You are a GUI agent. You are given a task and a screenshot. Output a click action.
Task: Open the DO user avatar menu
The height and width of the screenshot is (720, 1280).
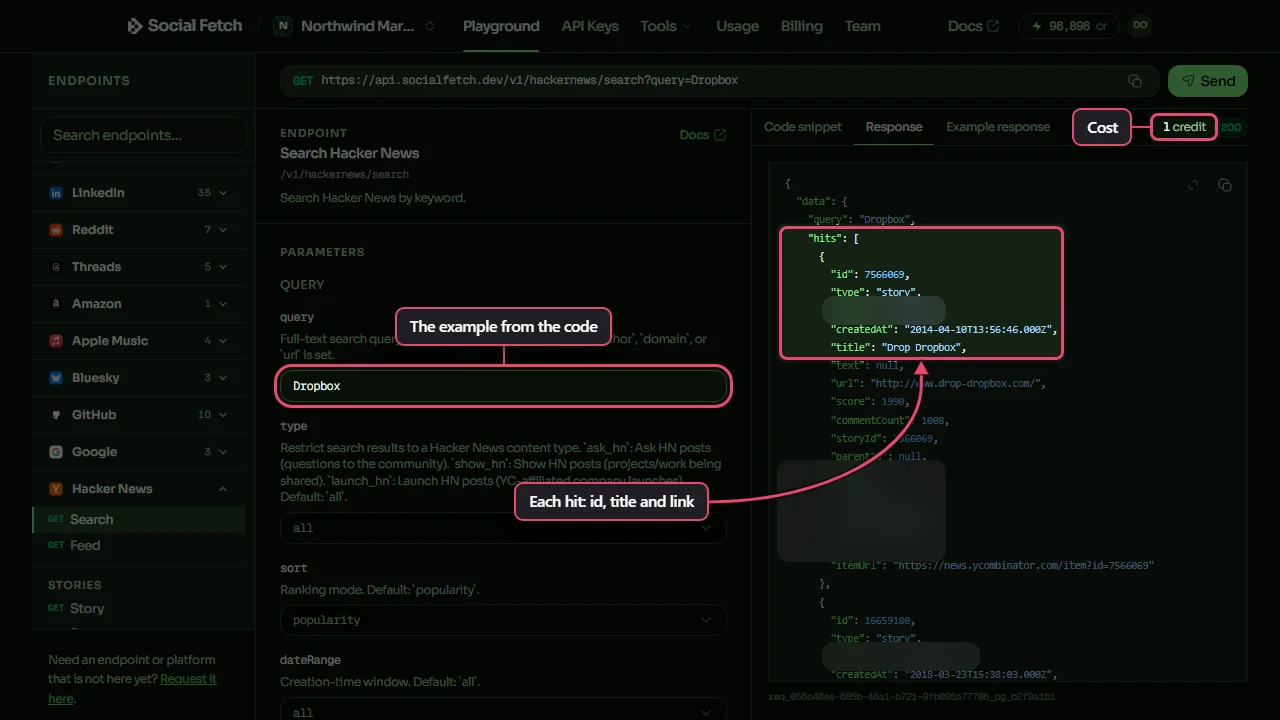(x=1139, y=26)
